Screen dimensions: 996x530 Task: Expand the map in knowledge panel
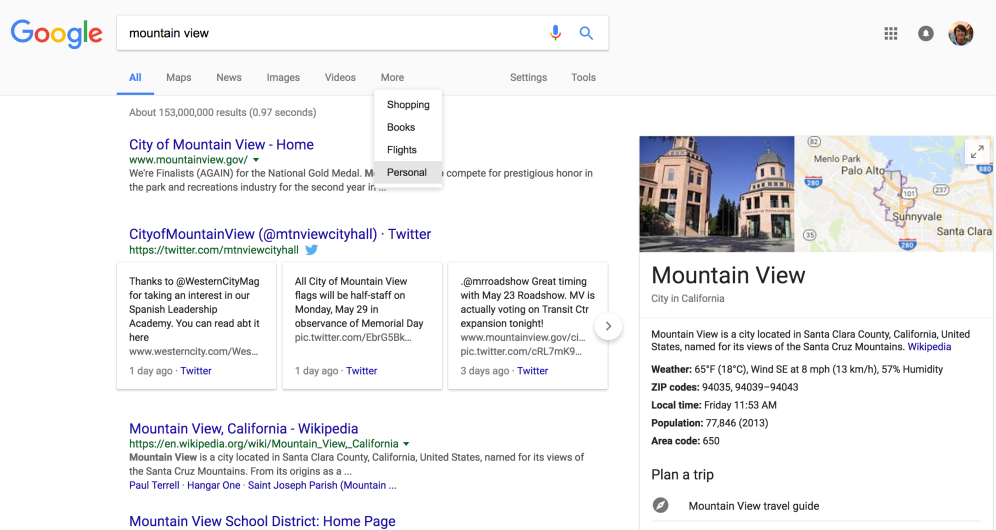click(977, 152)
